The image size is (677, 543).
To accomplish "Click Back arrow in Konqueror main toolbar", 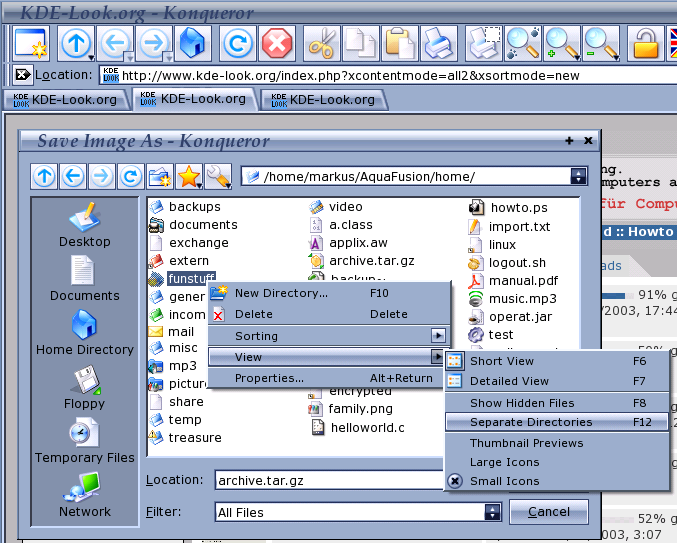I will tap(115, 43).
